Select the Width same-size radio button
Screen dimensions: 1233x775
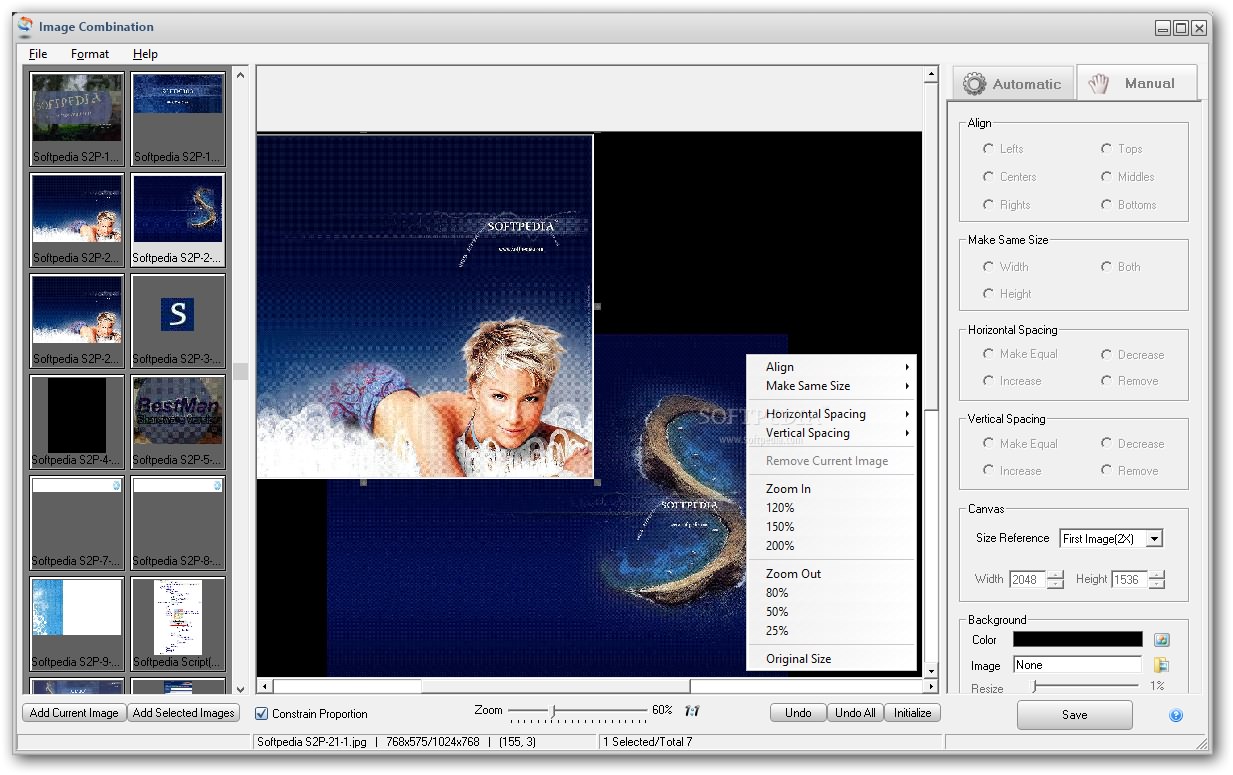pos(988,267)
